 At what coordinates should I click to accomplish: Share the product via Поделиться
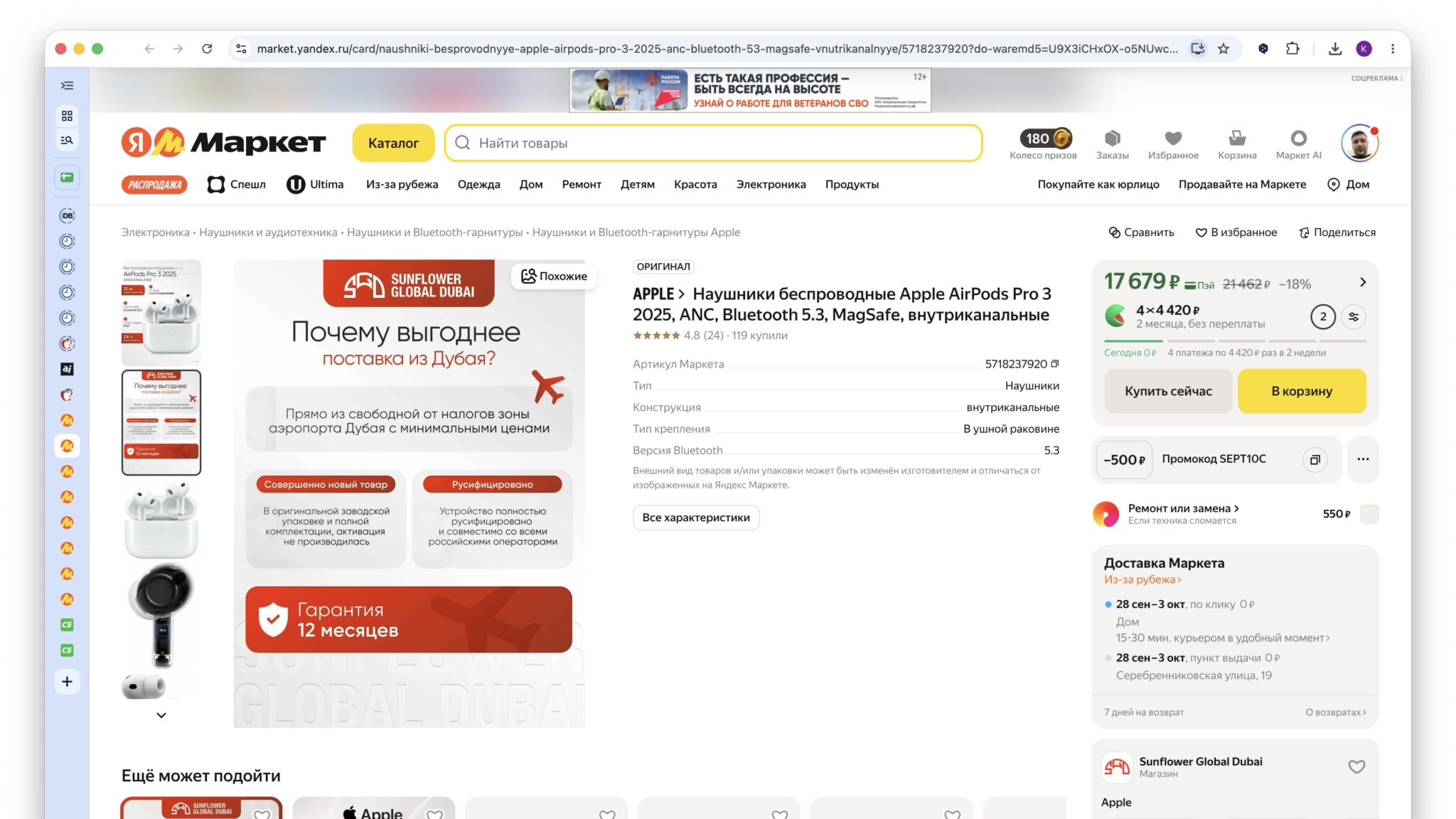[1337, 232]
